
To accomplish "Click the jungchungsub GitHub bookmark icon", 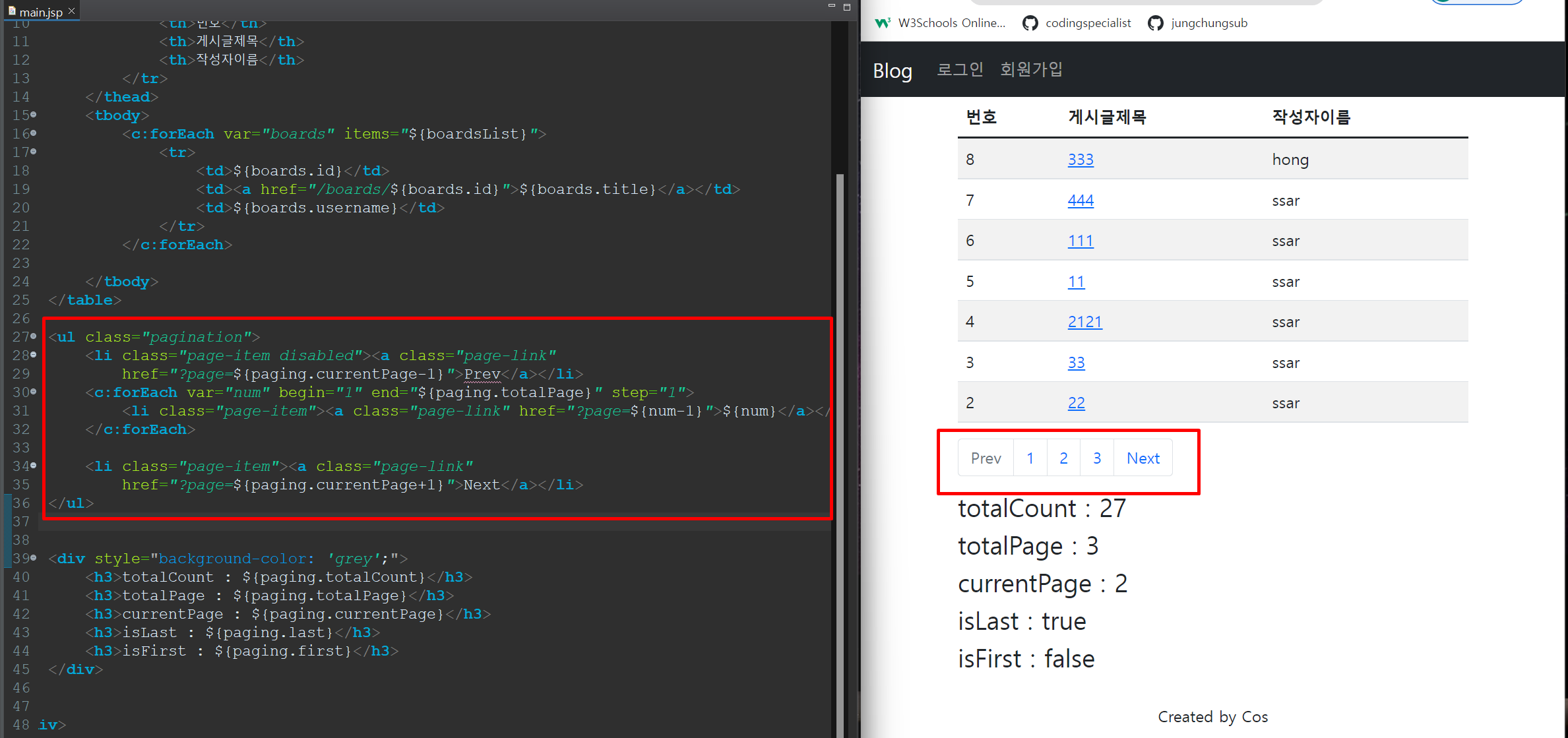I will click(1155, 23).
